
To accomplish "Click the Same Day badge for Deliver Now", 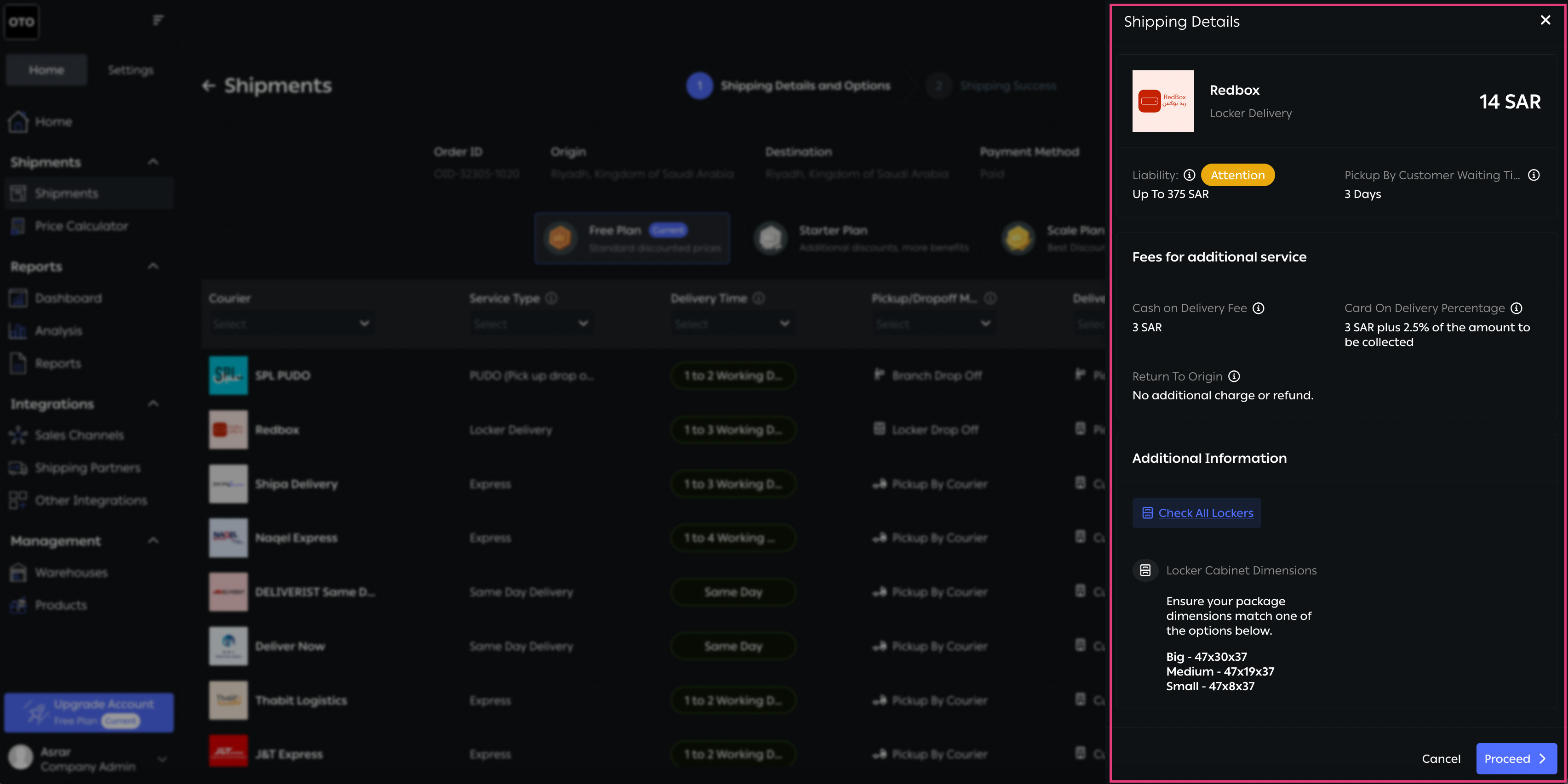I will 733,646.
